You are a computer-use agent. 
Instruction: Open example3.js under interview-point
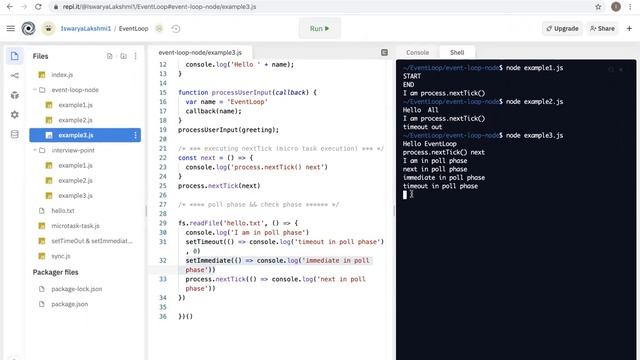tap(76, 196)
